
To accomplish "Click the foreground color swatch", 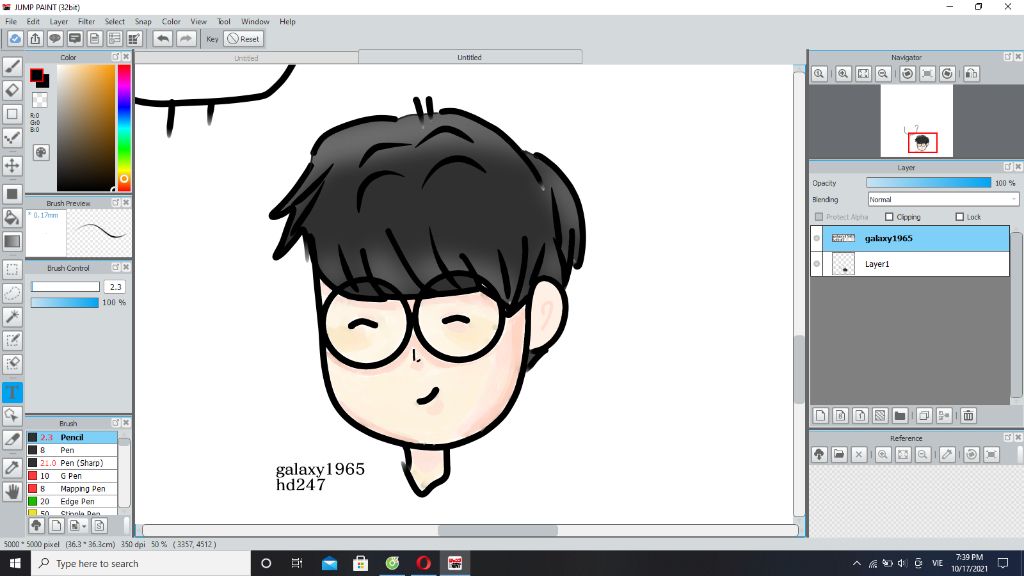I will (37, 75).
